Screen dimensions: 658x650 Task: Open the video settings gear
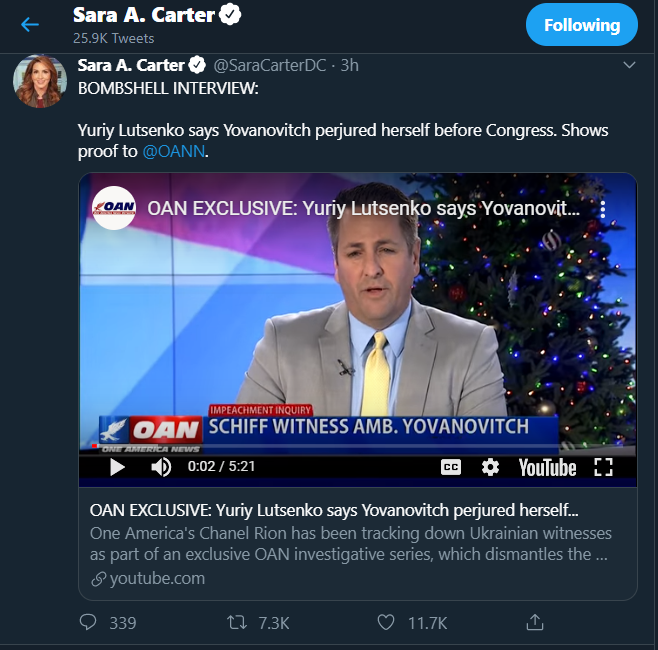[490, 467]
